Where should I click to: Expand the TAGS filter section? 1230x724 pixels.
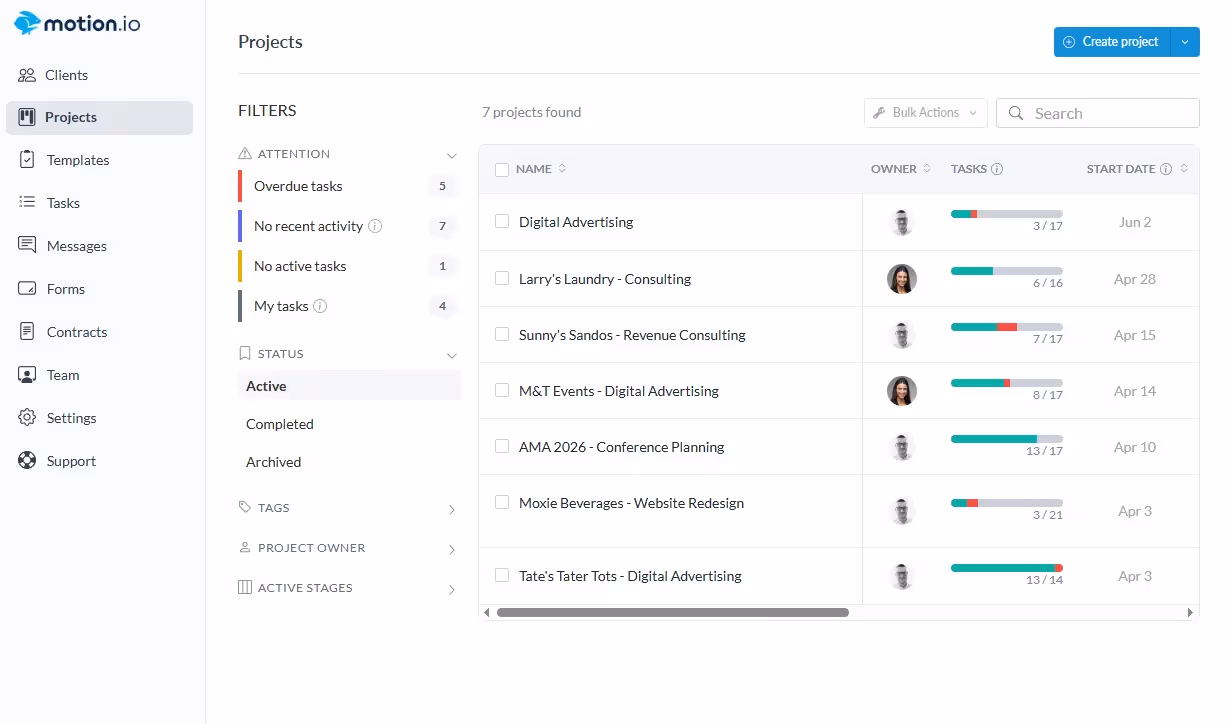click(349, 508)
